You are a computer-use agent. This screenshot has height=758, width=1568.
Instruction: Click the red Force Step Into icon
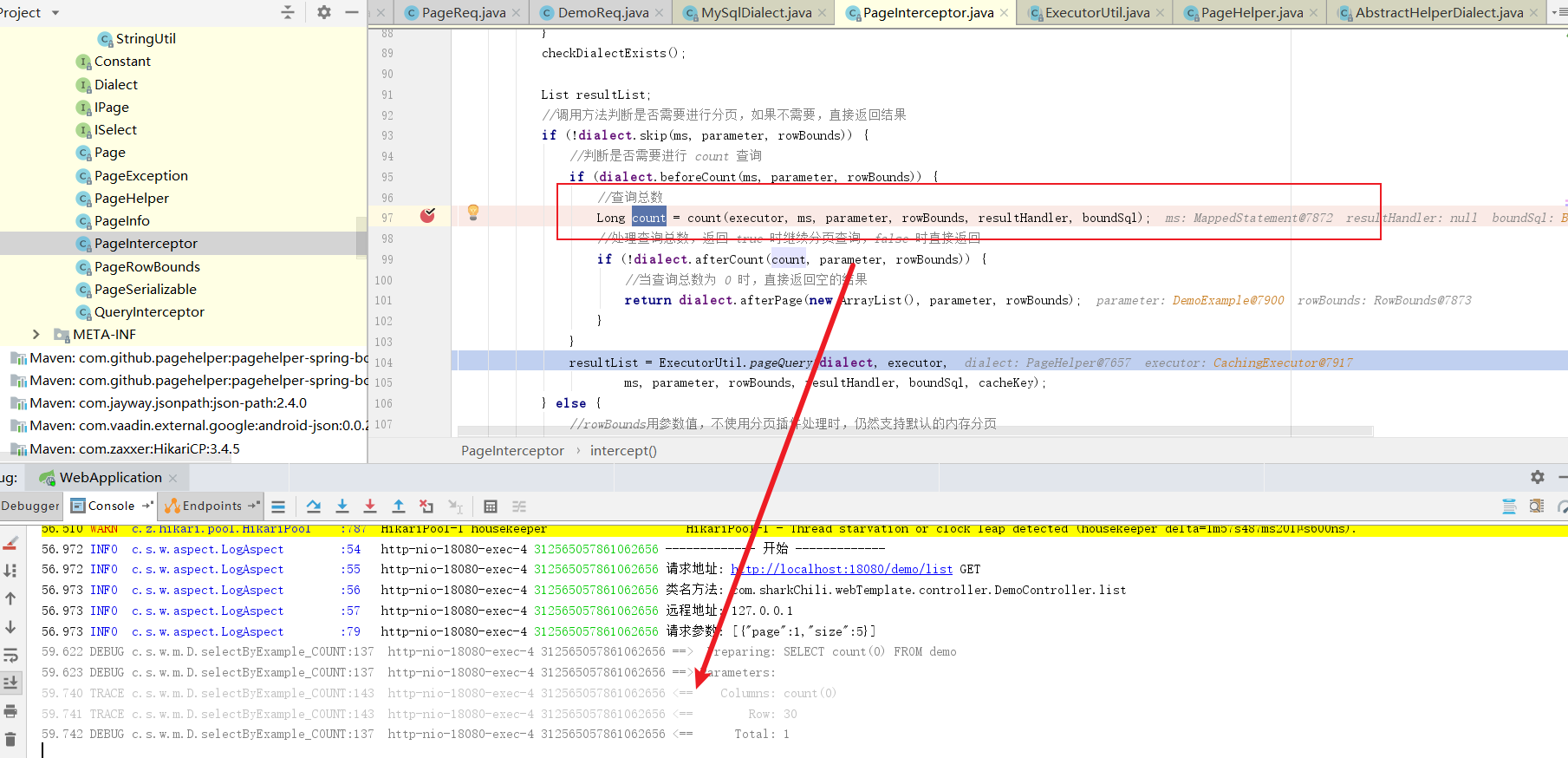point(370,506)
